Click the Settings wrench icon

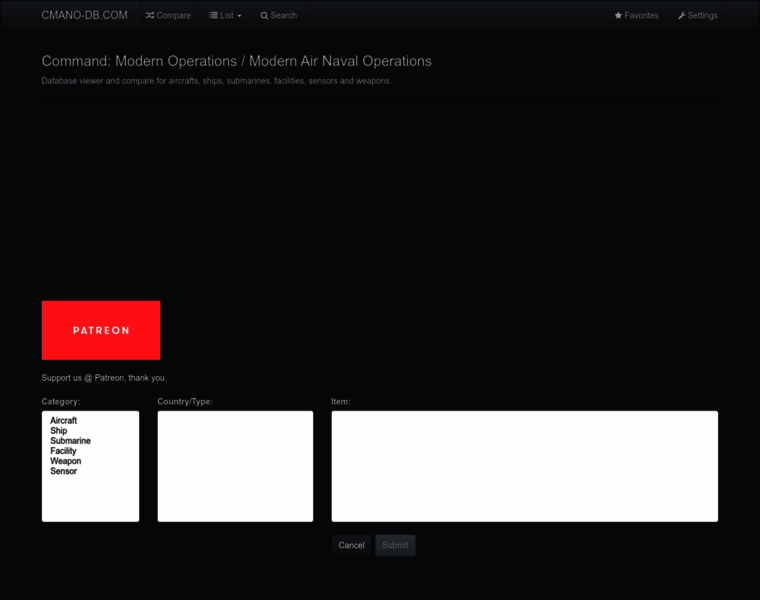pyautogui.click(x=682, y=16)
